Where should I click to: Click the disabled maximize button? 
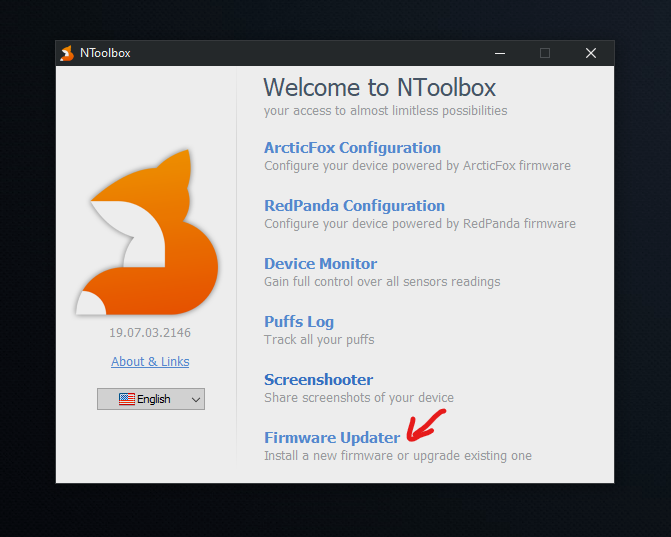545,53
